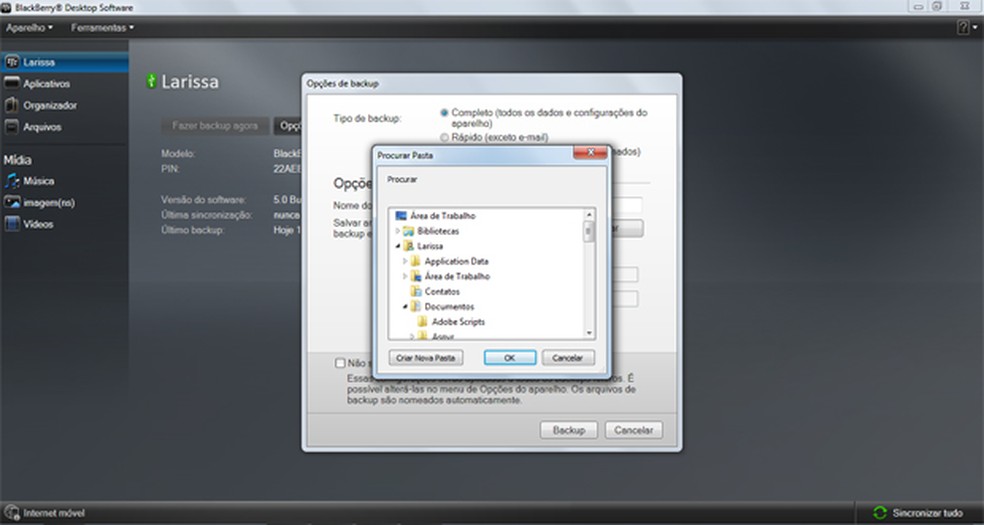The width and height of the screenshot is (984, 525).
Task: Click OK in Procurar Pasta dialog
Action: coord(510,358)
